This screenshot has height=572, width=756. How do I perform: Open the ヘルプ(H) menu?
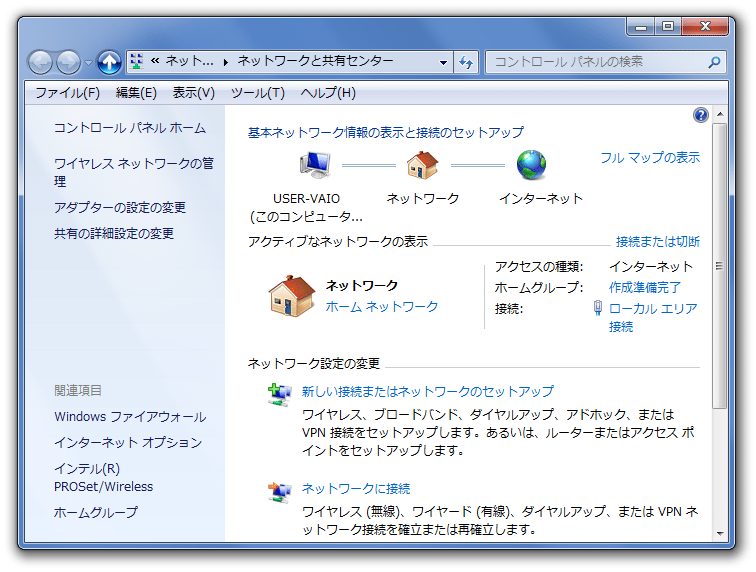pyautogui.click(x=328, y=92)
